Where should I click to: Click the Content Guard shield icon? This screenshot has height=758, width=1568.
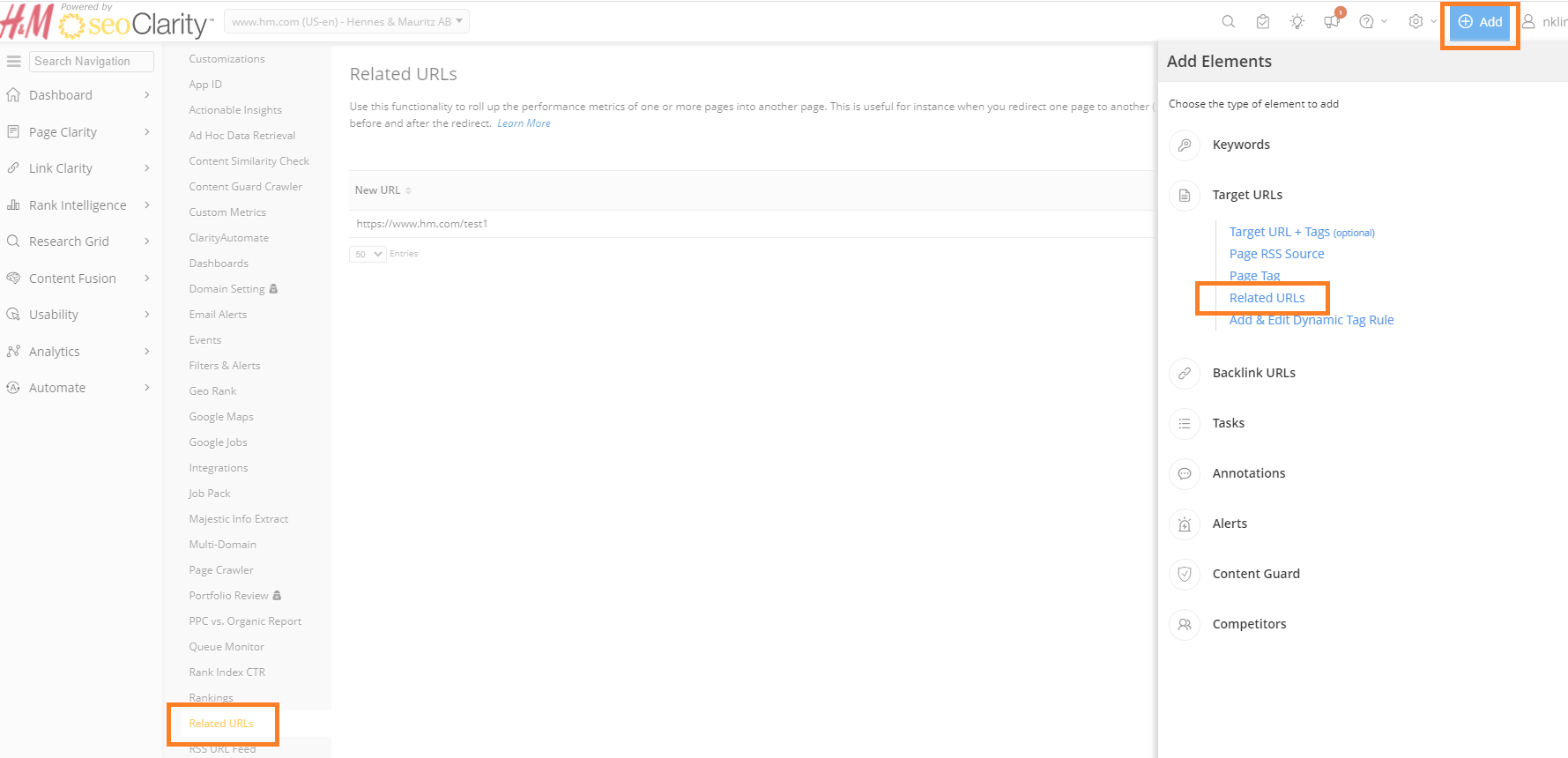pyautogui.click(x=1185, y=574)
